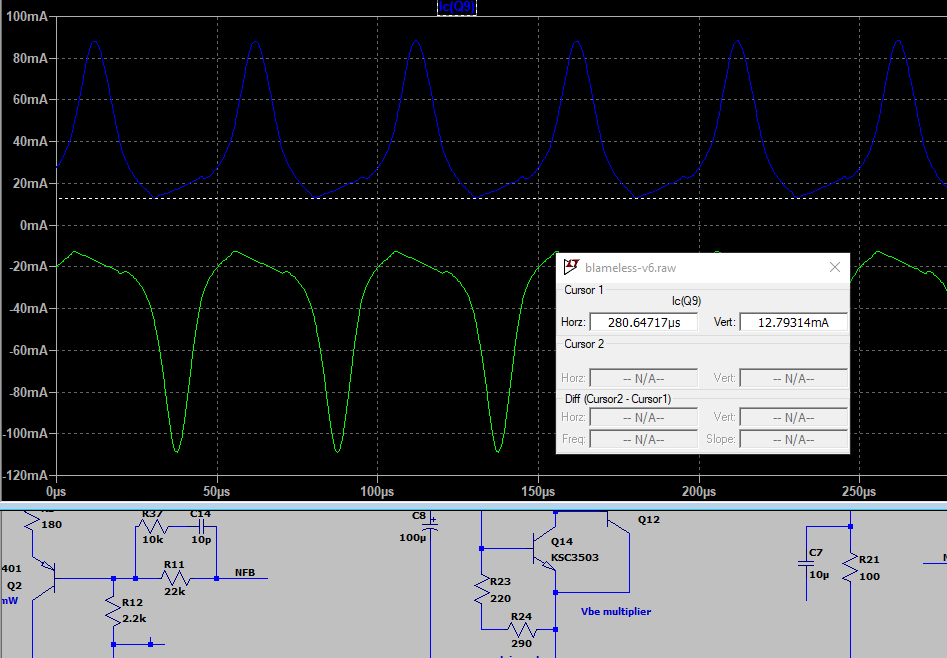Select resistor R12 2.2k in schematic

pos(114,610)
